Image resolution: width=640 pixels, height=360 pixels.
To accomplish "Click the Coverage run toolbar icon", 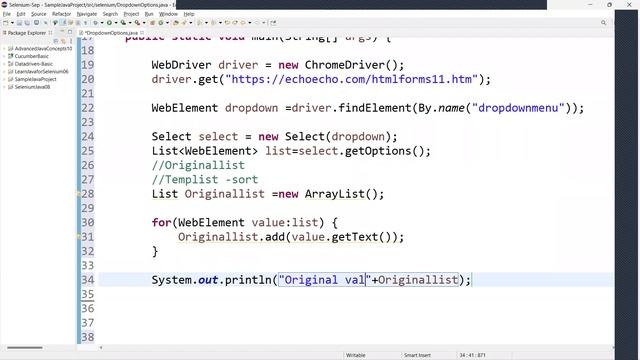I will 123,23.
